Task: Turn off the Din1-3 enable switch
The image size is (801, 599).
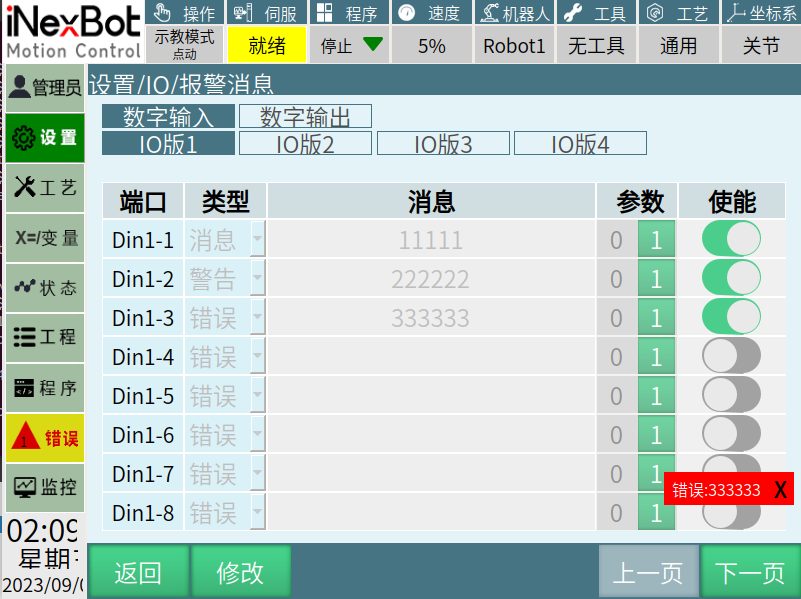Action: (731, 317)
